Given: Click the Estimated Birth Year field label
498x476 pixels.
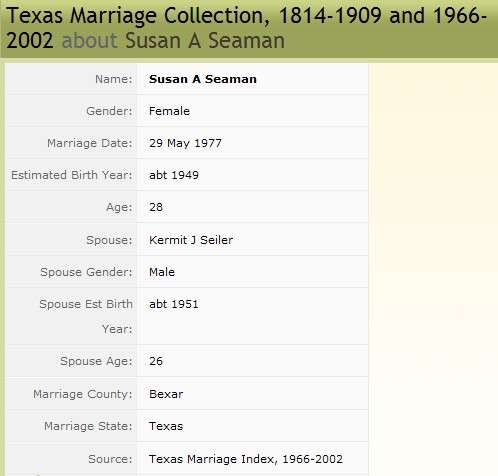Looking at the screenshot, I should point(72,175).
